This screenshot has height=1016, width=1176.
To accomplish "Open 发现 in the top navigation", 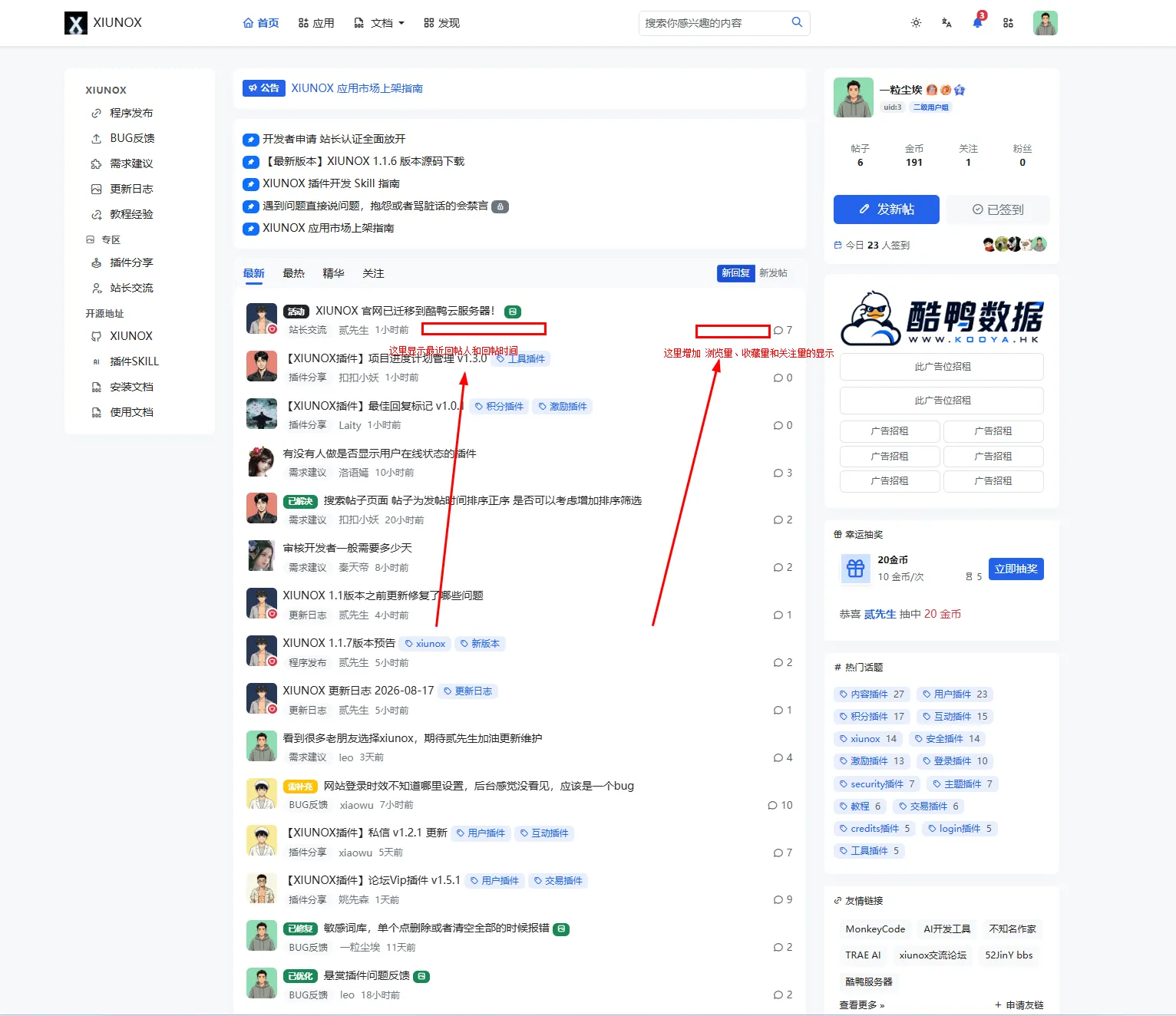I will [441, 23].
